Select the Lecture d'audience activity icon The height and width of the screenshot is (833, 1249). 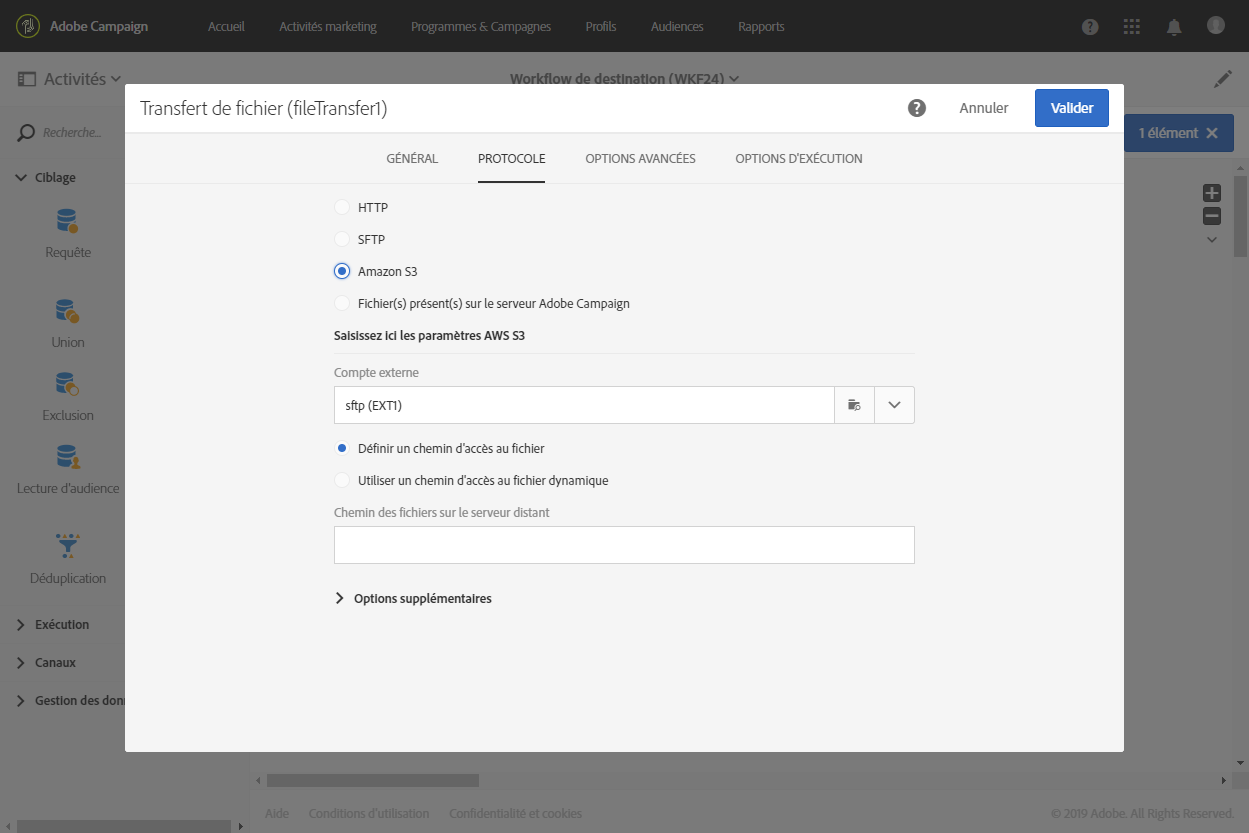coord(68,457)
